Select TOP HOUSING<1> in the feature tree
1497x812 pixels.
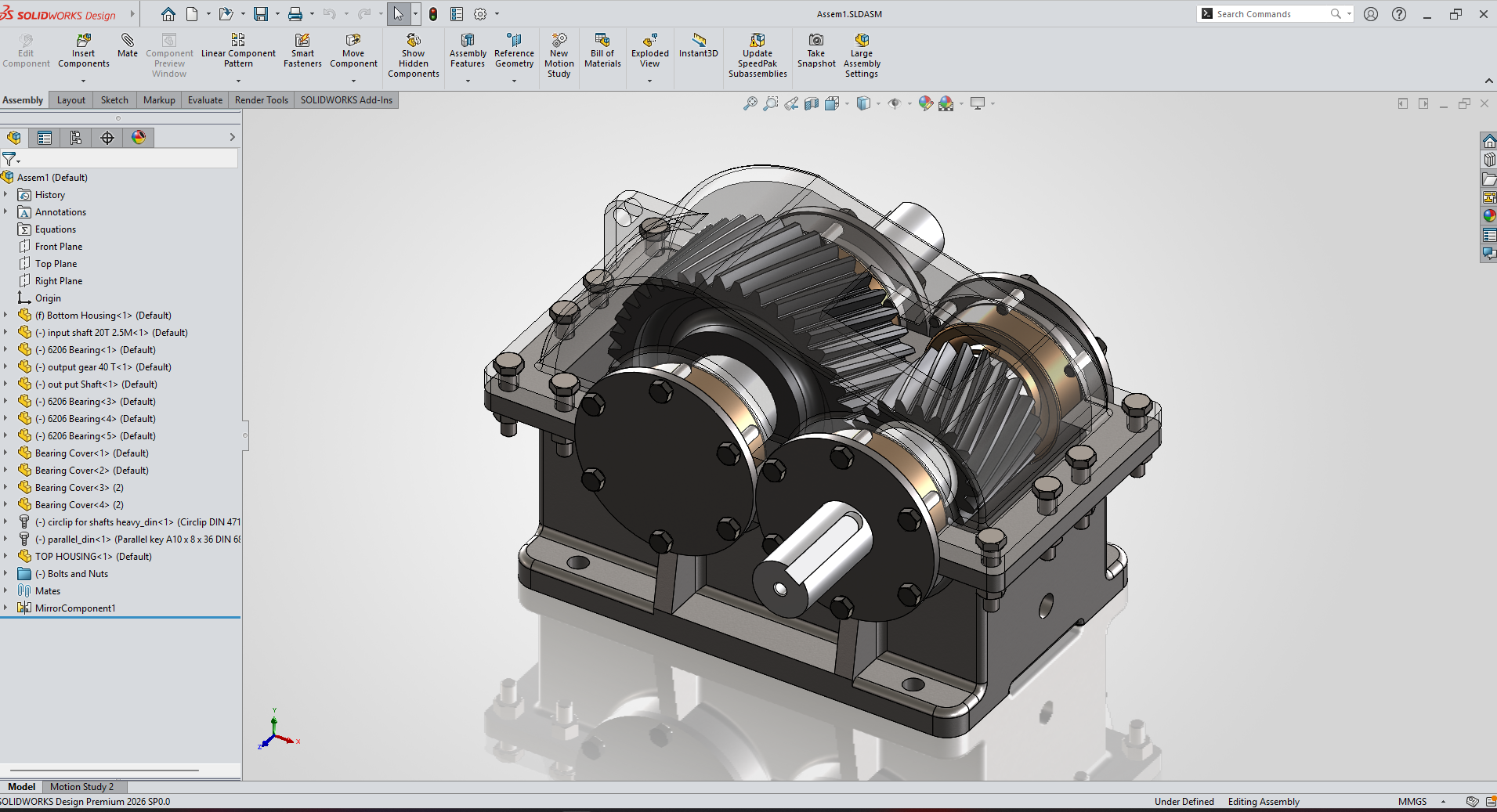tap(92, 557)
